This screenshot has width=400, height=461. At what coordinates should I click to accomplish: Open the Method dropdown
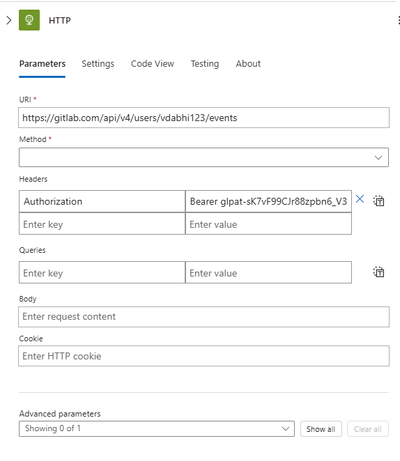pyautogui.click(x=204, y=157)
